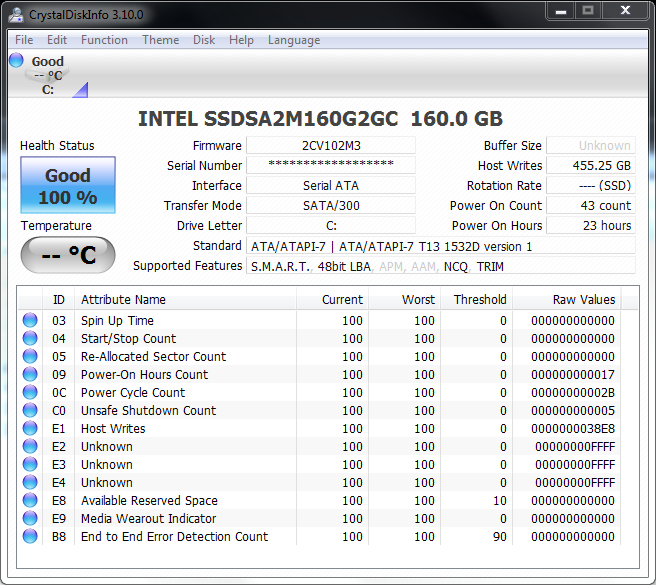The image size is (656, 585).
Task: Click the E4 Unknown status orb
Action: point(30,482)
